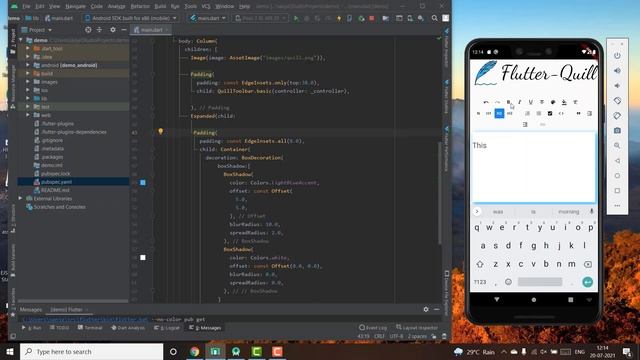Open the Logcat tool window

point(167,327)
